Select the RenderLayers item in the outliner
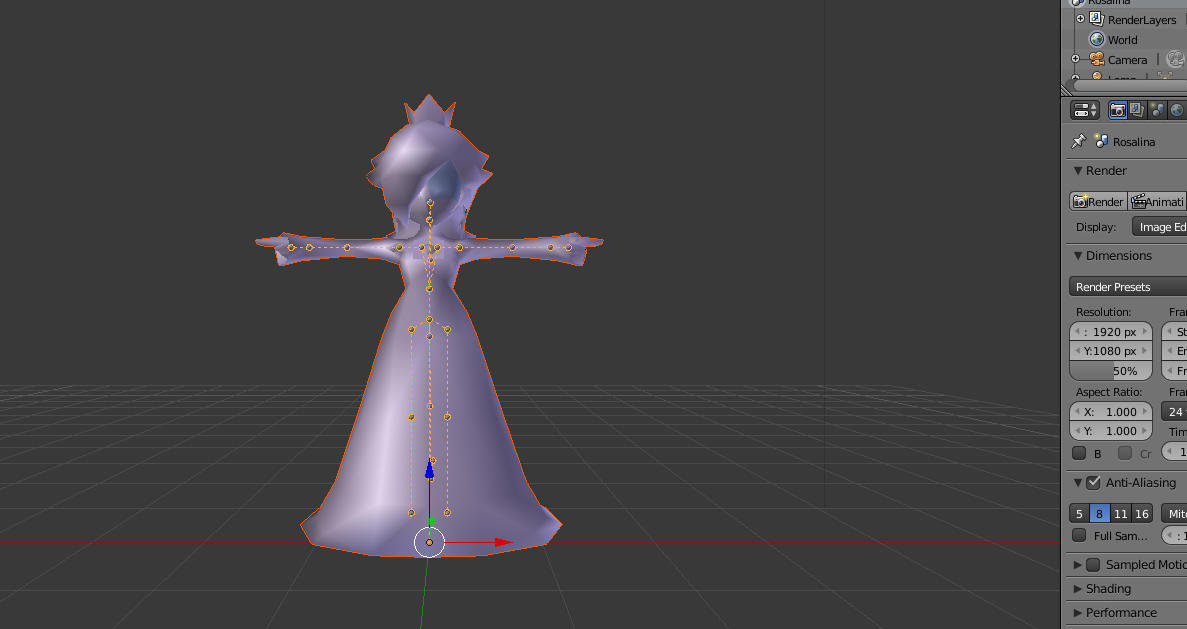The image size is (1187, 629). 1142,20
